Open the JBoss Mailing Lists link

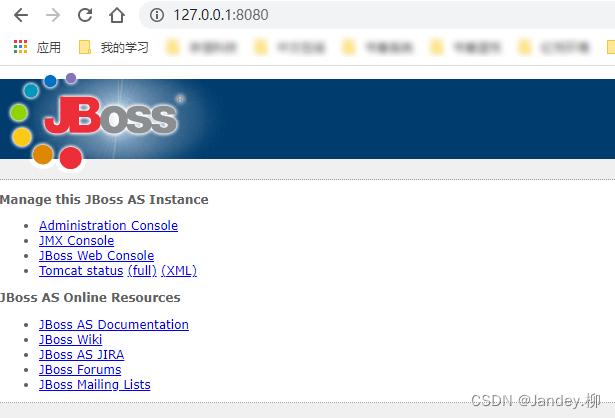click(95, 385)
